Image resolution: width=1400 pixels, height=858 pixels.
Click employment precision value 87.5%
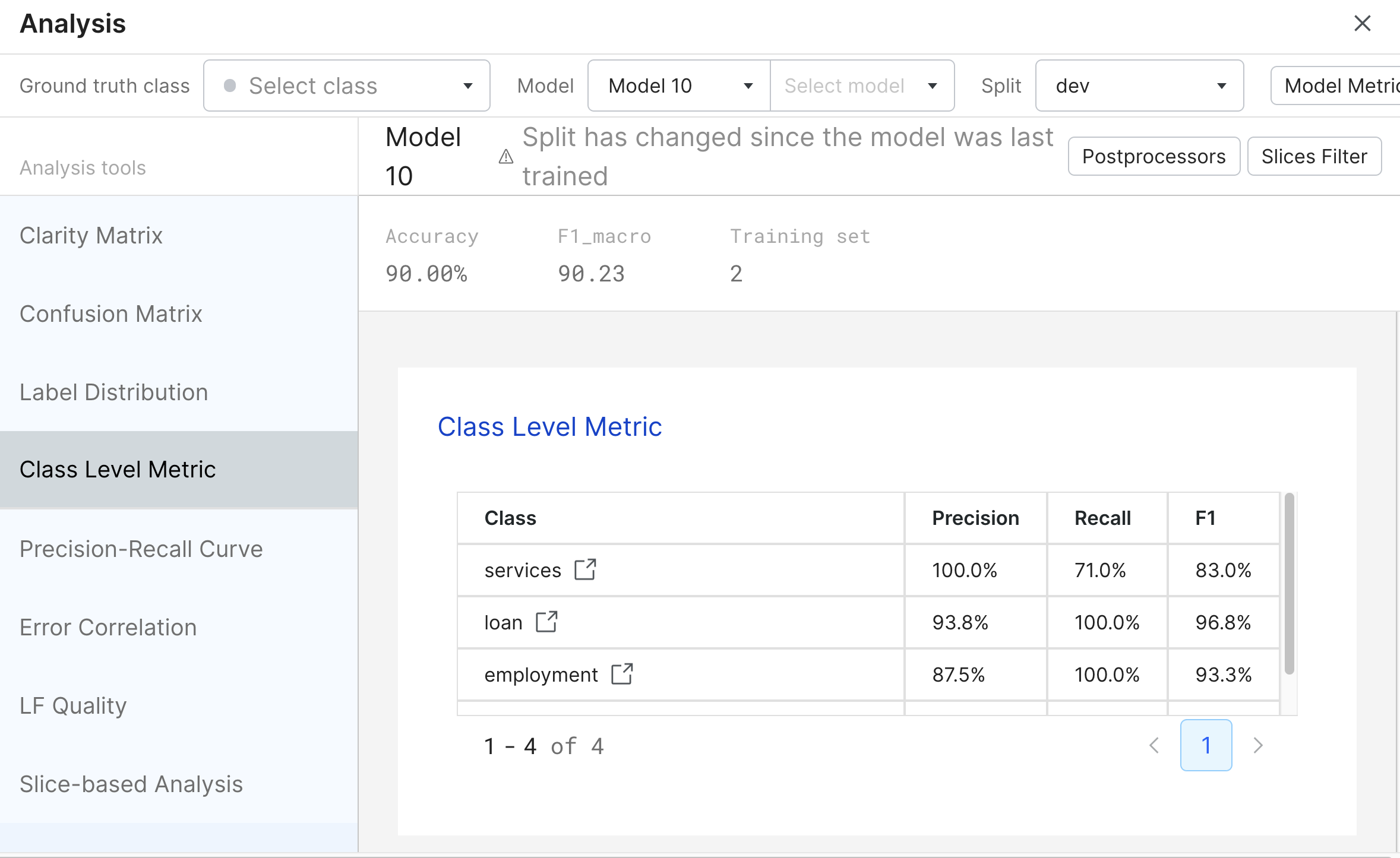click(959, 675)
